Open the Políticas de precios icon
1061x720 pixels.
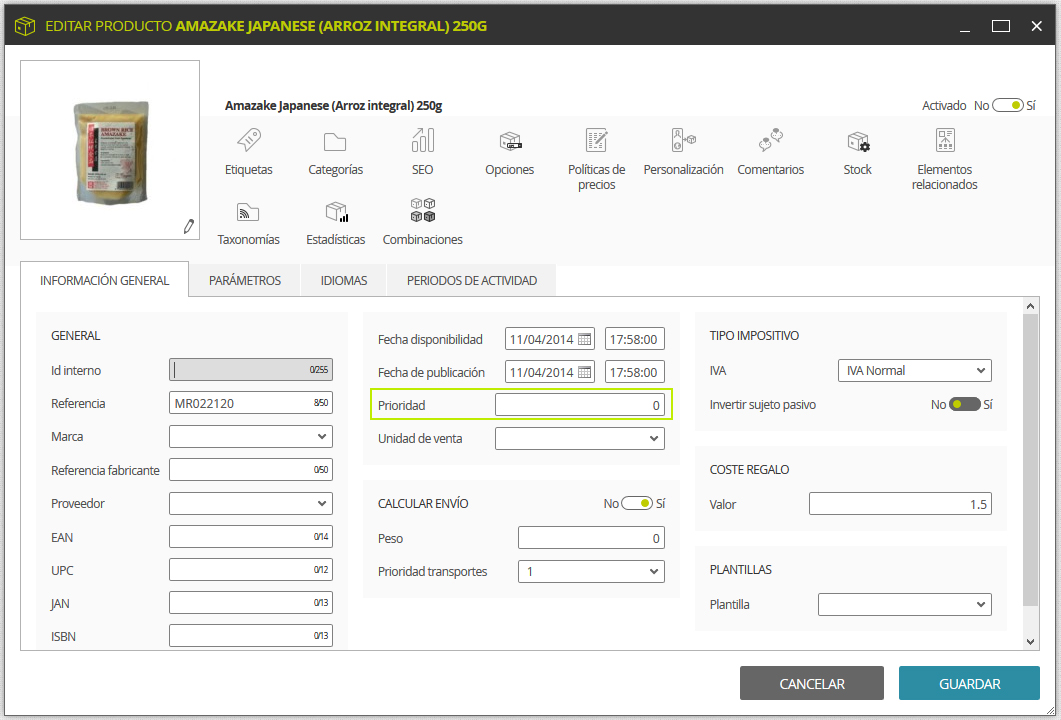point(596,140)
